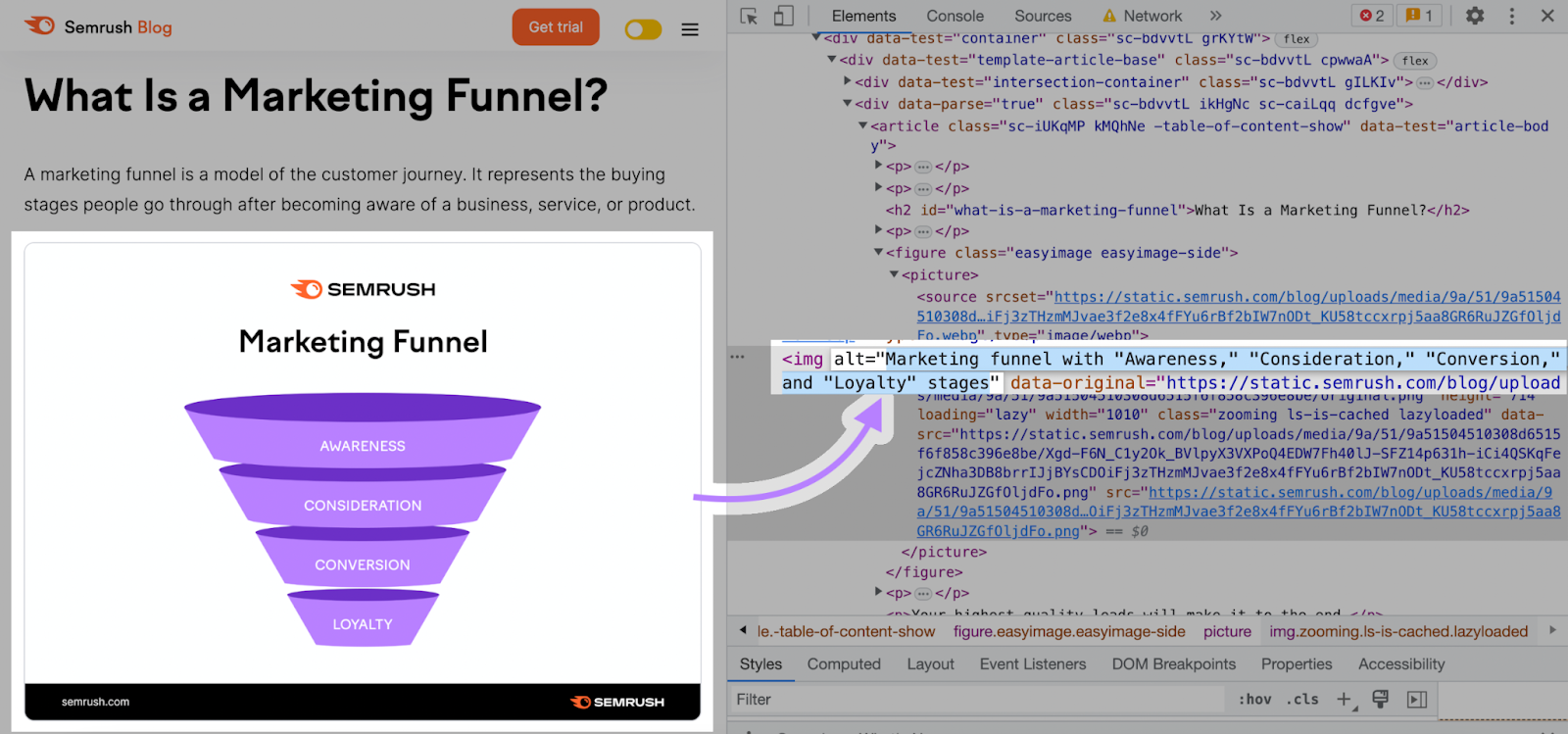This screenshot has height=734, width=1568.
Task: Show more DevTools tabs with double chevron
Action: tap(1215, 16)
